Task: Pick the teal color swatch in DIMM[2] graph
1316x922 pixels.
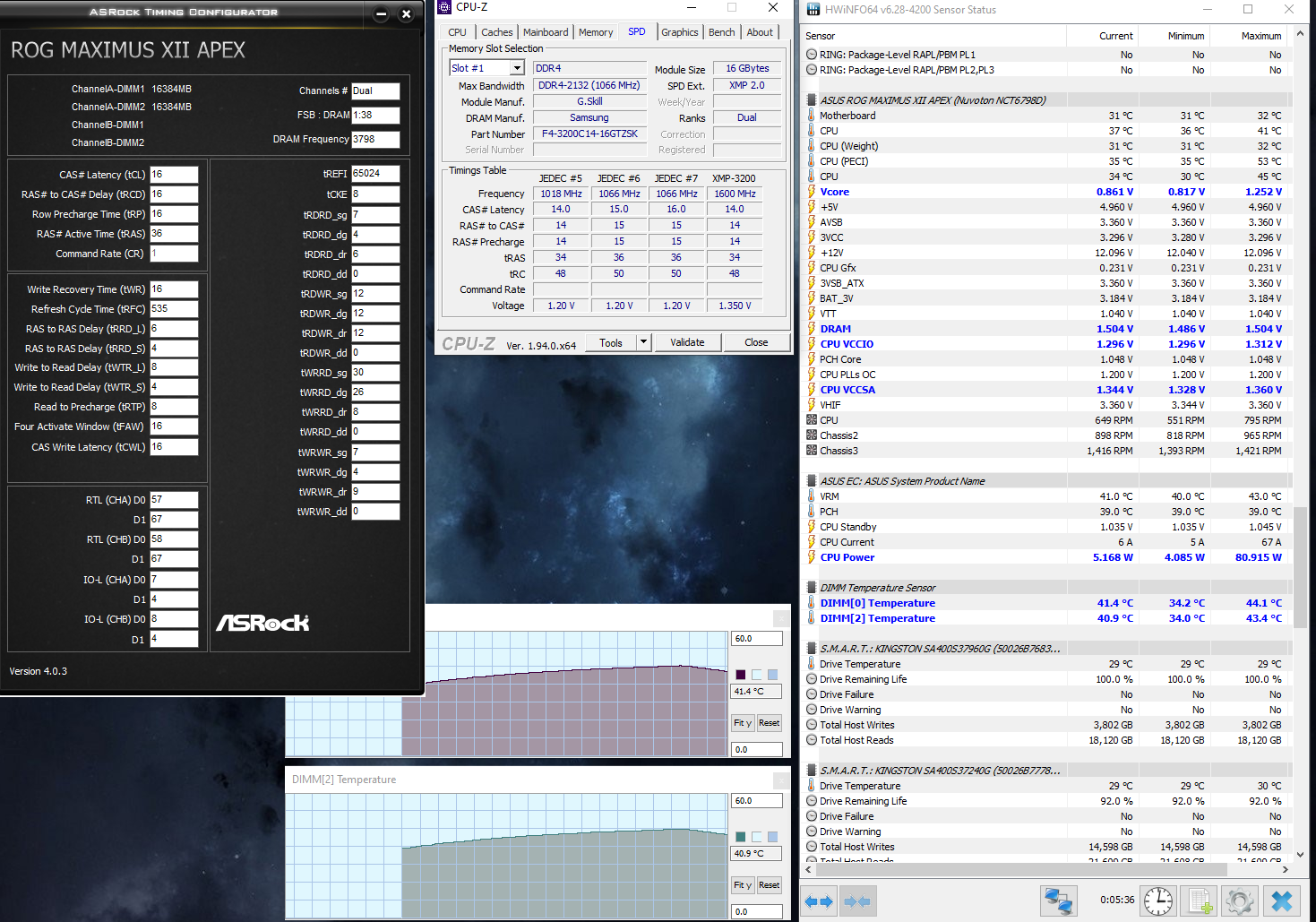Action: [x=741, y=837]
